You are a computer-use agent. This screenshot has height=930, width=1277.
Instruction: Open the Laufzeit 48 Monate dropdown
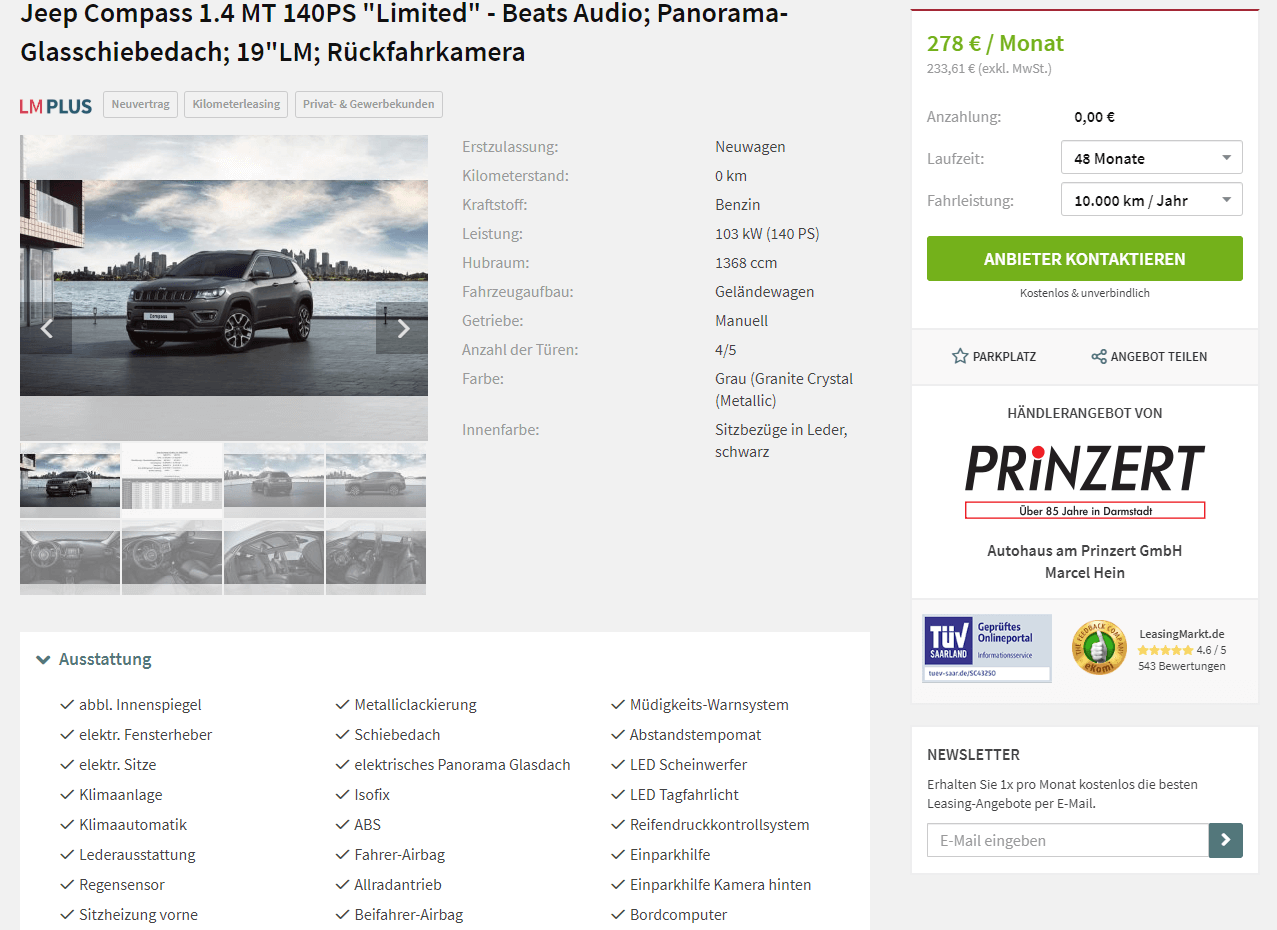pos(1152,158)
